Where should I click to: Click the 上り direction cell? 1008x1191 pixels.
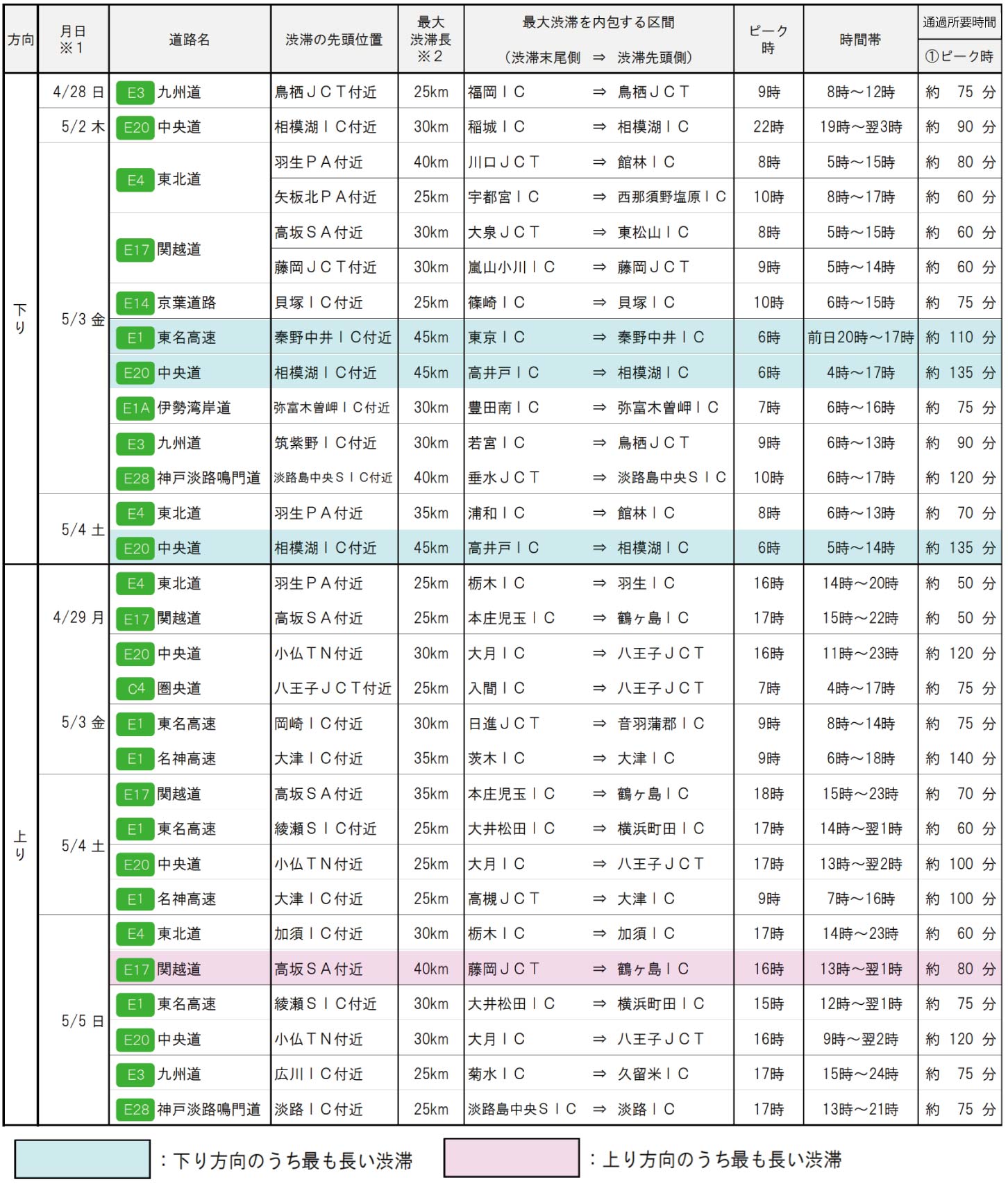[x=20, y=845]
